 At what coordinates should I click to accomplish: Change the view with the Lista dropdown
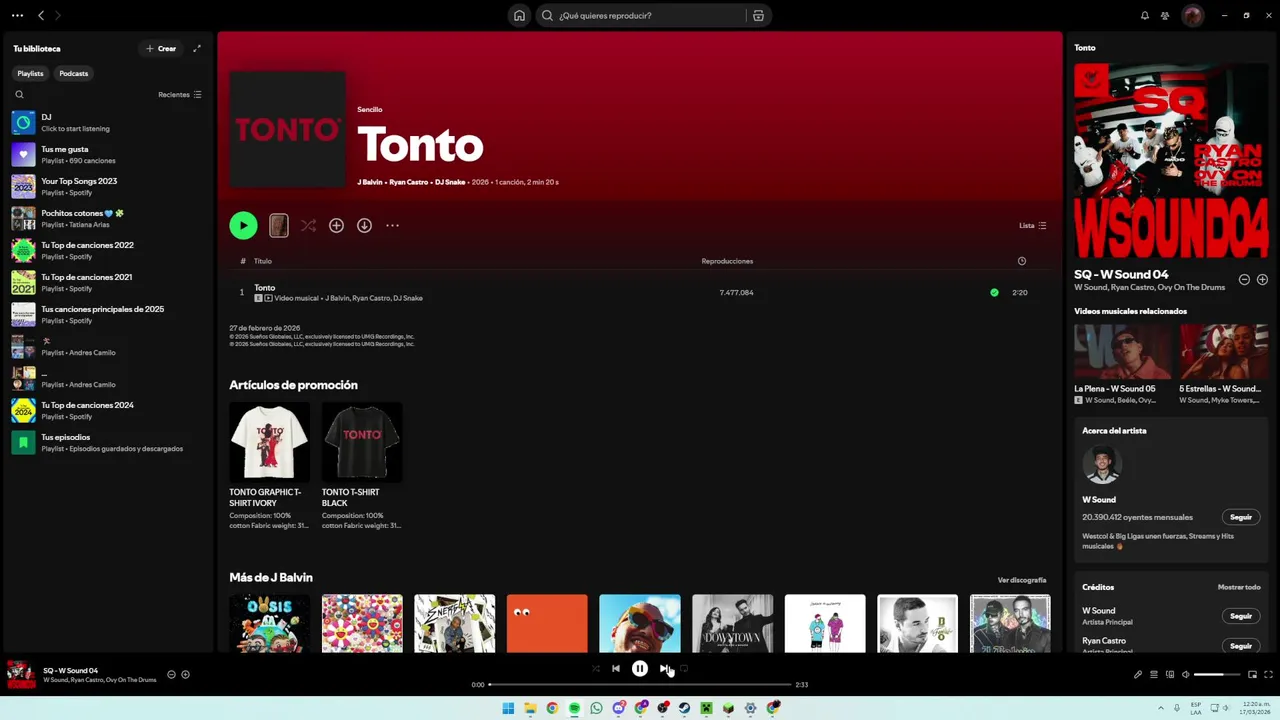[x=1032, y=225]
